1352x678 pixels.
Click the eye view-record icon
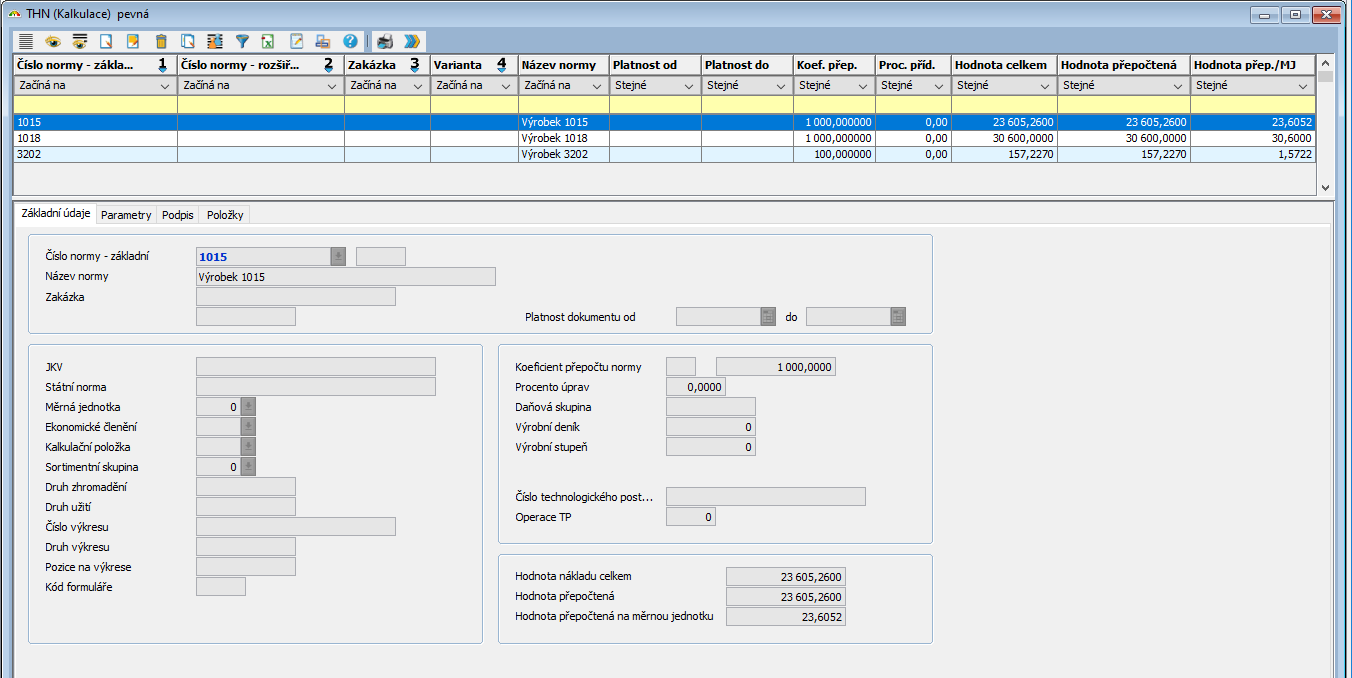click(52, 42)
